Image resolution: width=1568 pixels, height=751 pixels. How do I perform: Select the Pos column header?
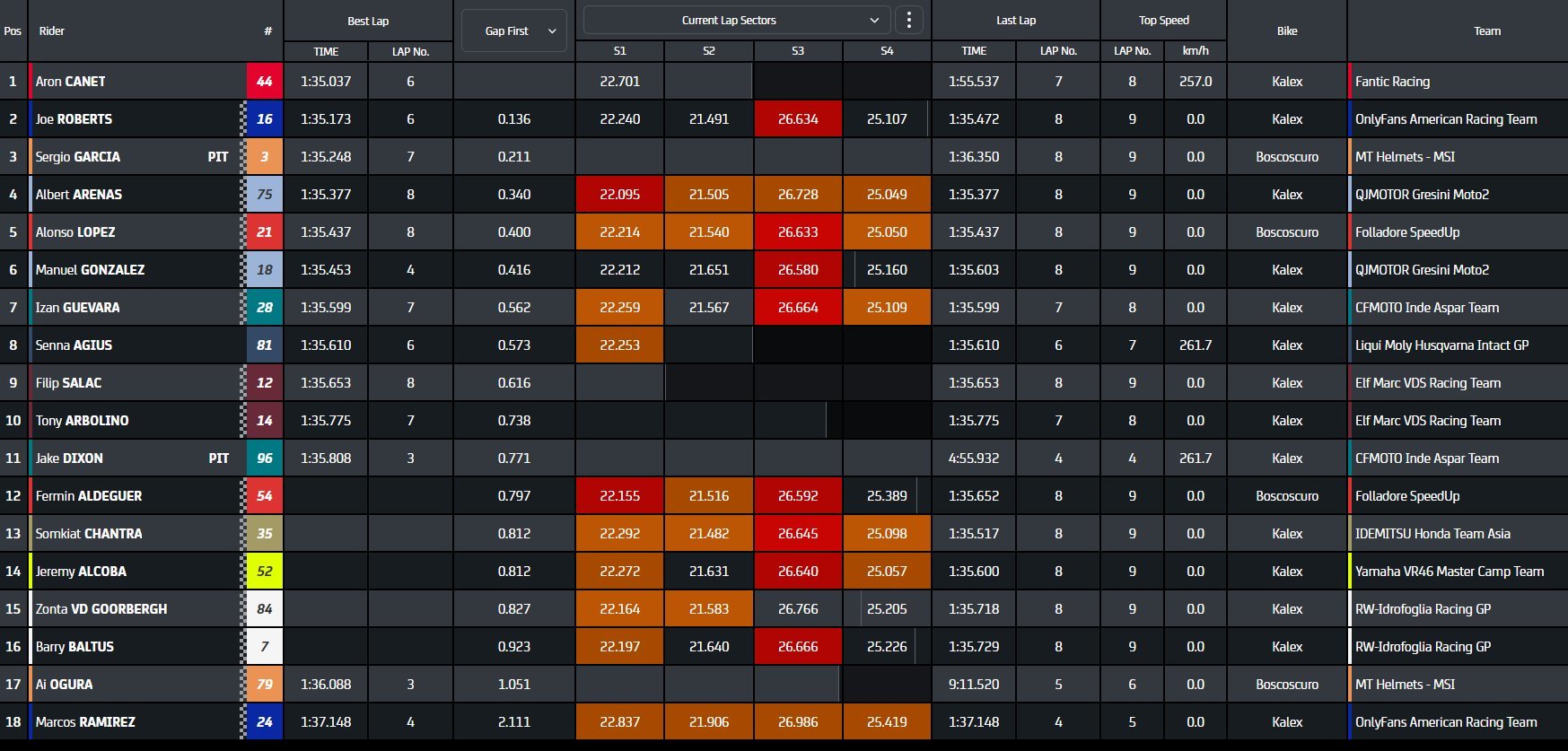coord(13,31)
